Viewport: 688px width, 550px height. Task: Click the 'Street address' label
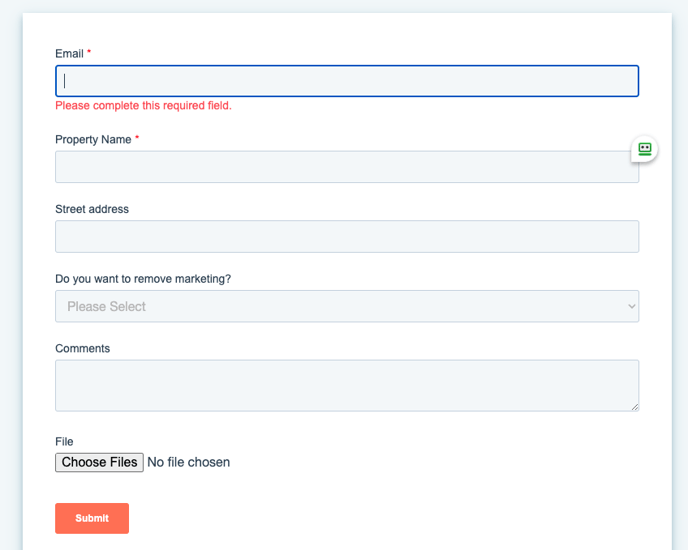92,209
